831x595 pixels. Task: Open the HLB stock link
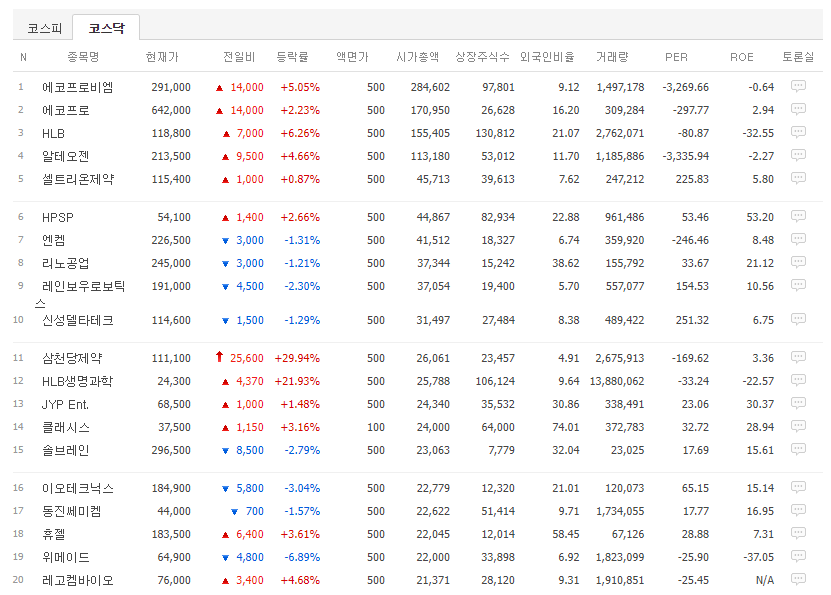click(x=53, y=134)
